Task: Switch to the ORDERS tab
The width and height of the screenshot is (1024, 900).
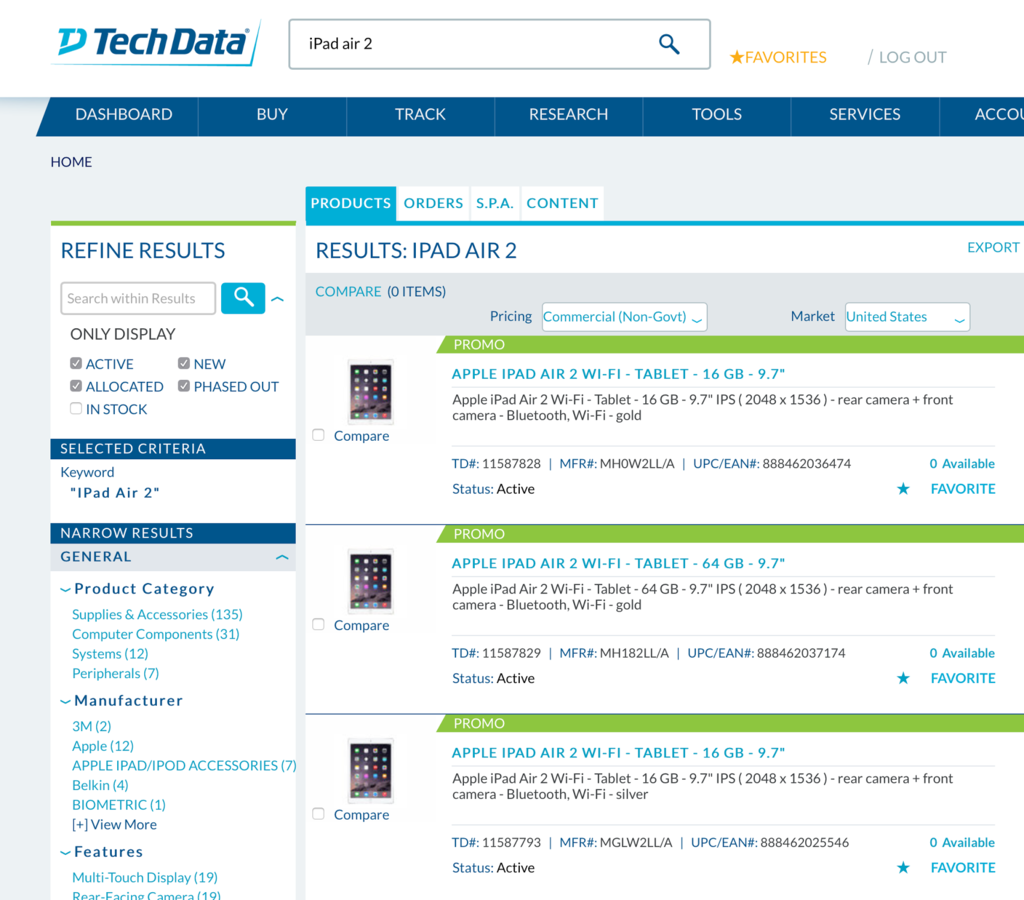Action: (x=433, y=203)
